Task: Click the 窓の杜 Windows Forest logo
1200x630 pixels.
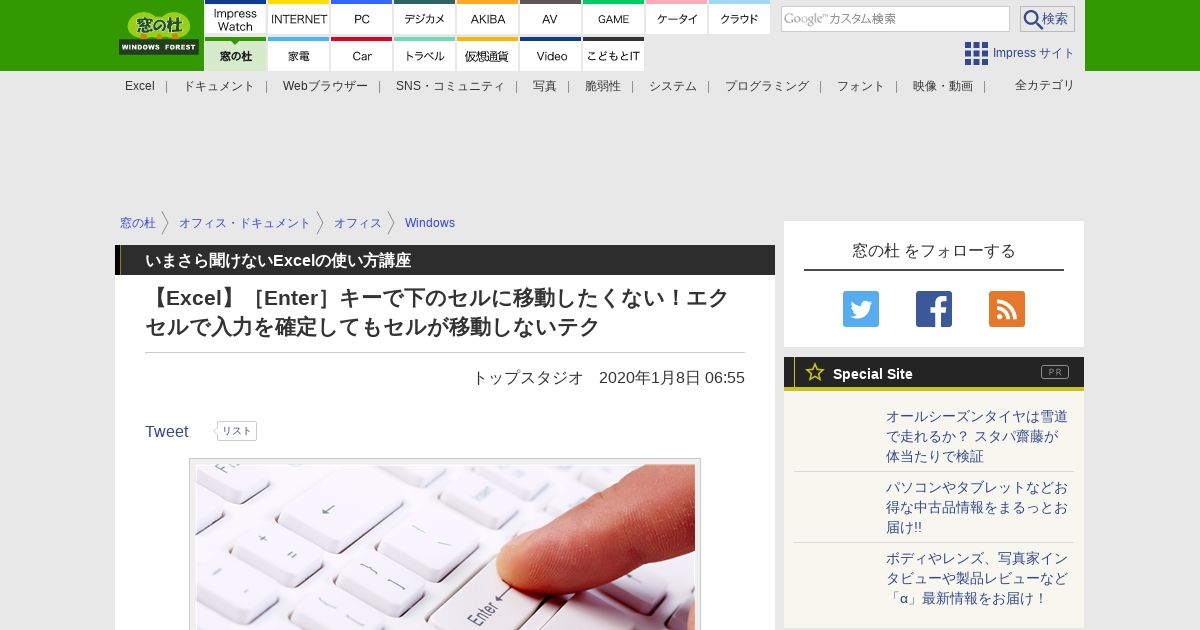Action: pyautogui.click(x=159, y=34)
